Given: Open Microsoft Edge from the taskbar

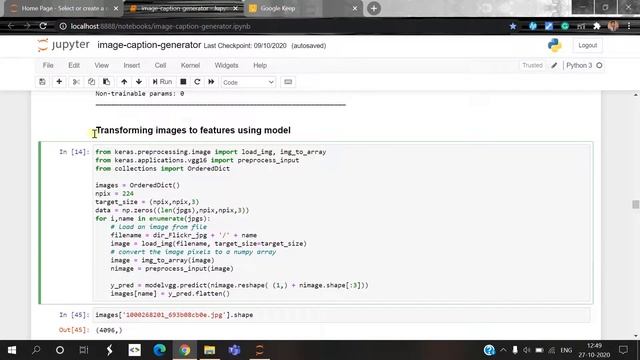Looking at the screenshot, I should pos(160,350).
